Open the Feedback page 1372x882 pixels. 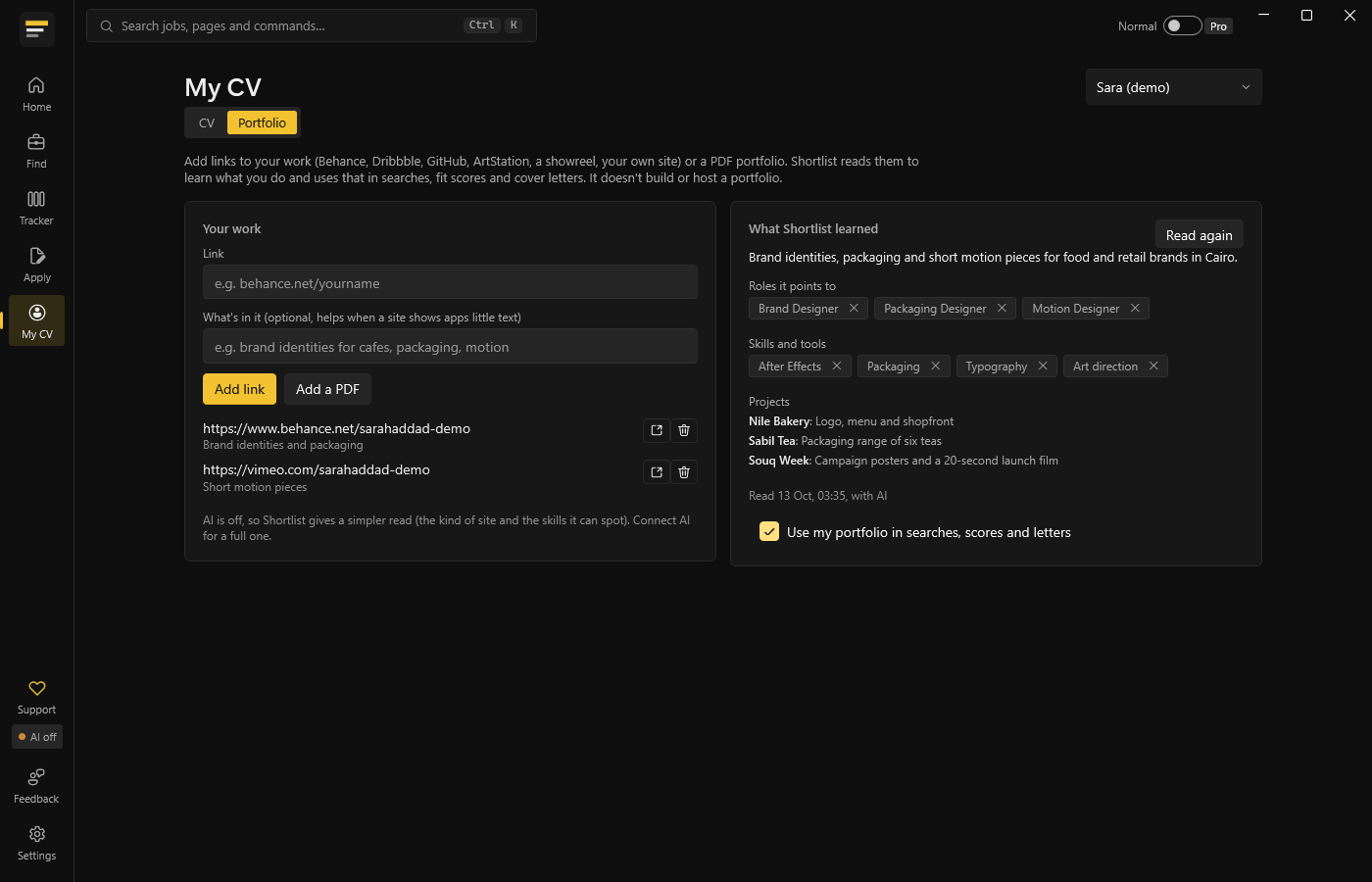(x=36, y=786)
